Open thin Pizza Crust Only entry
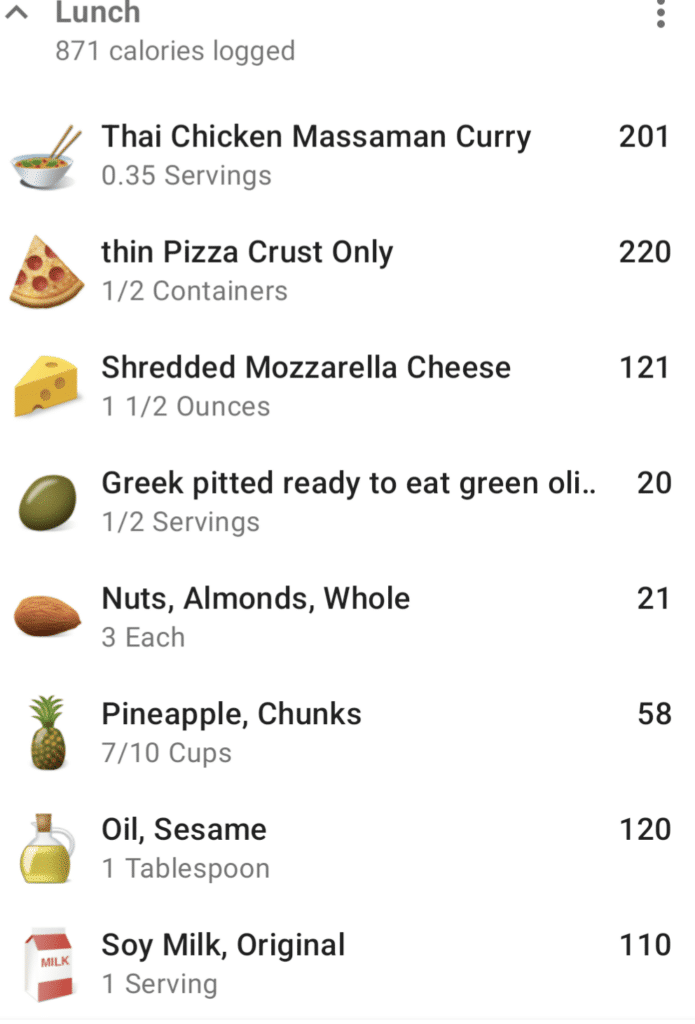This screenshot has height=1024, width=695. click(x=348, y=272)
